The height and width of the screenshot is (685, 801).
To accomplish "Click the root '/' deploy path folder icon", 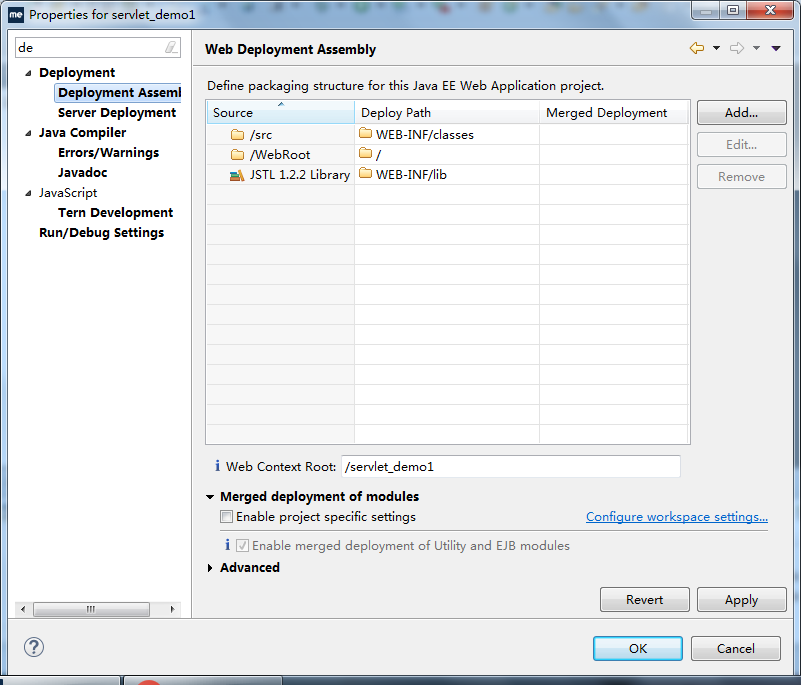I will (365, 153).
